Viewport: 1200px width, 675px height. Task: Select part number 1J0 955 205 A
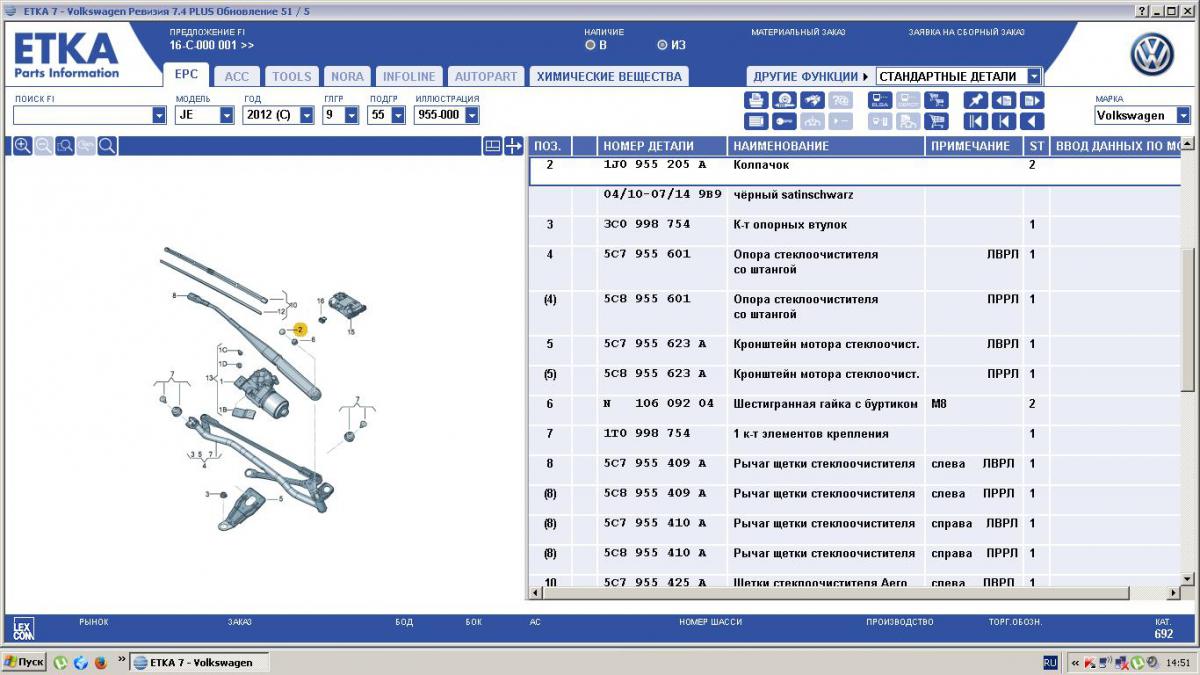[x=655, y=164]
